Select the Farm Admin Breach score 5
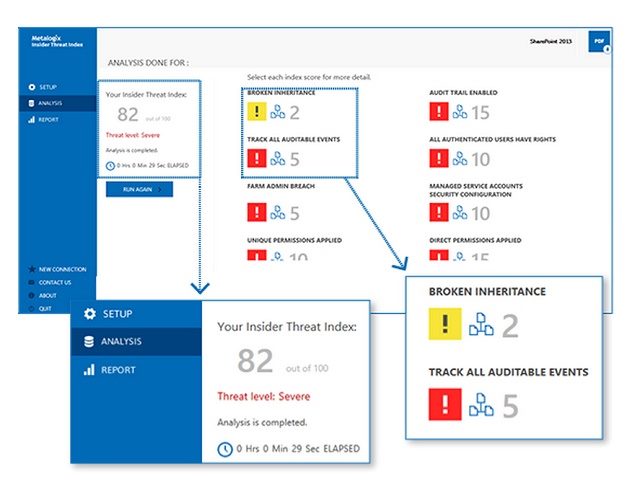This screenshot has height=480, width=640. click(295, 213)
